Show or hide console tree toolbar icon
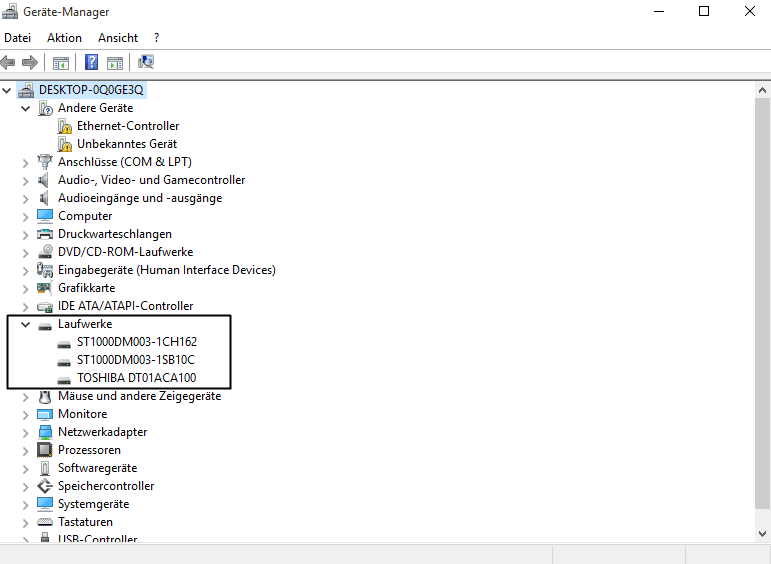The image size is (771, 564). (61, 62)
